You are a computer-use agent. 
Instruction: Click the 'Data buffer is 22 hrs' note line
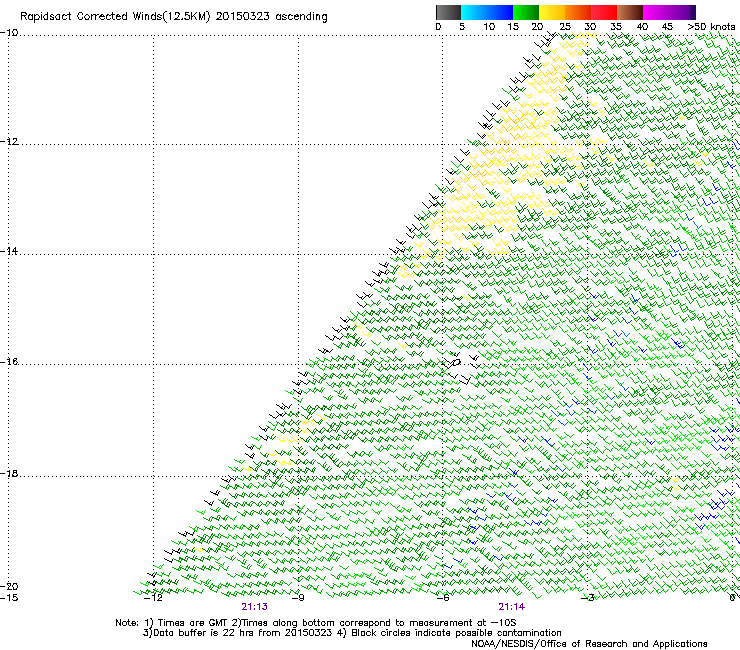coord(352,633)
